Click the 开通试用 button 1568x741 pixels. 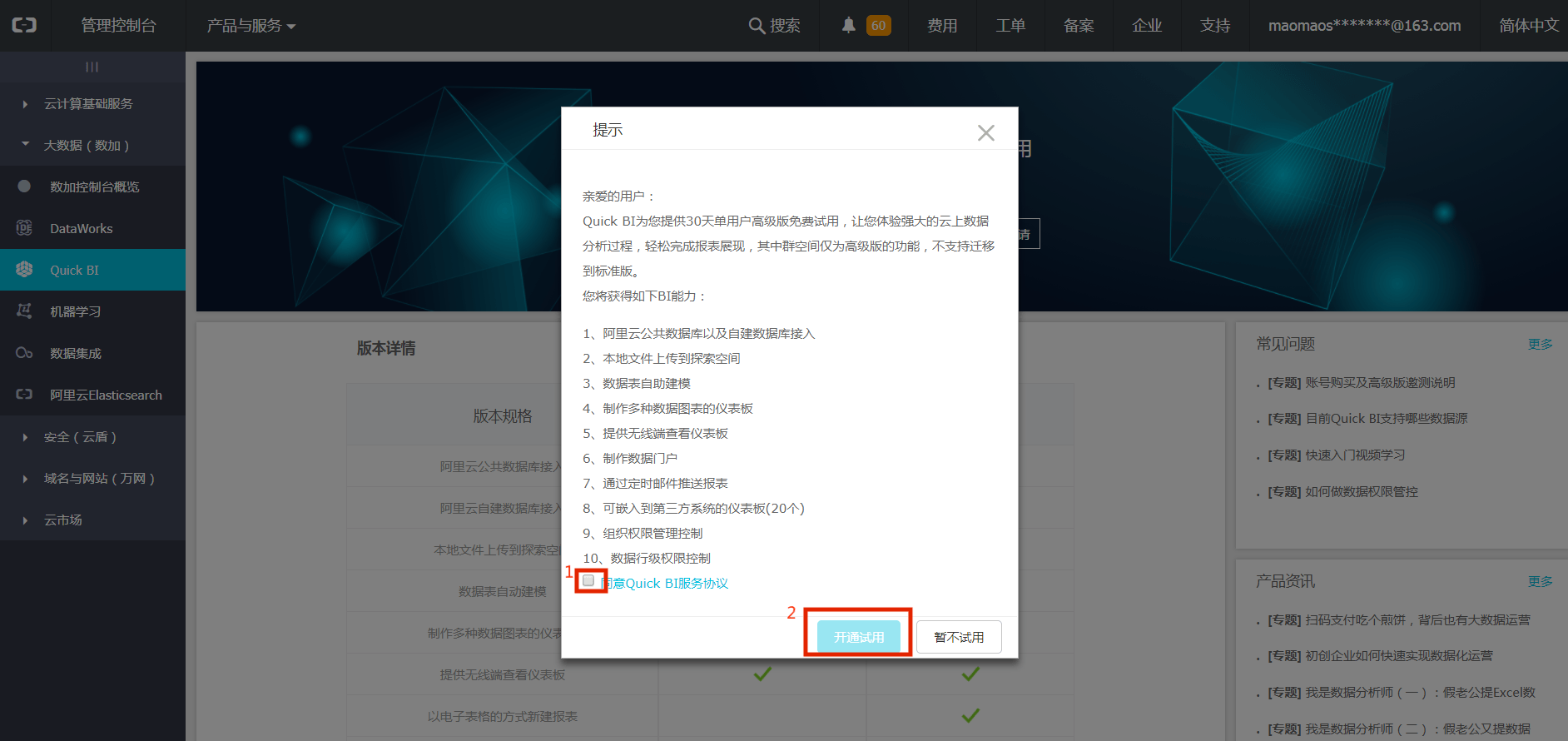[859, 637]
